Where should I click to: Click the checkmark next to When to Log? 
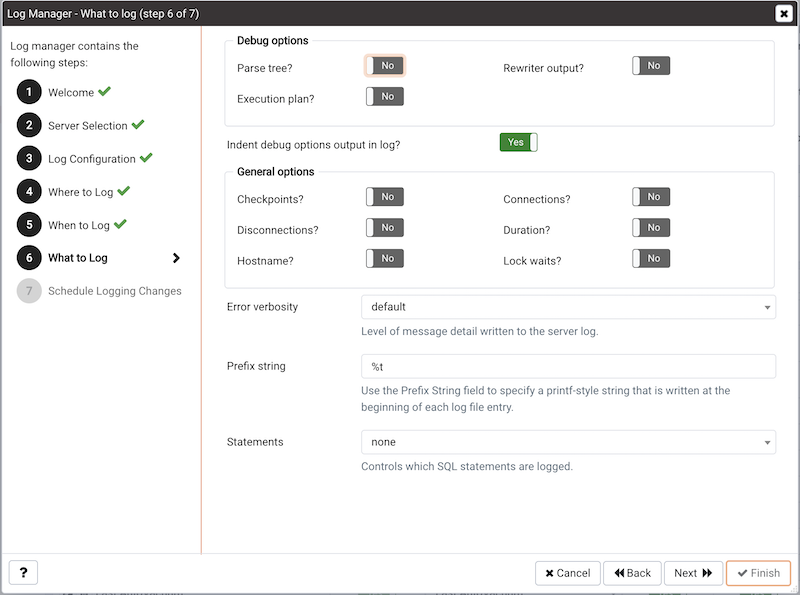tap(120, 224)
